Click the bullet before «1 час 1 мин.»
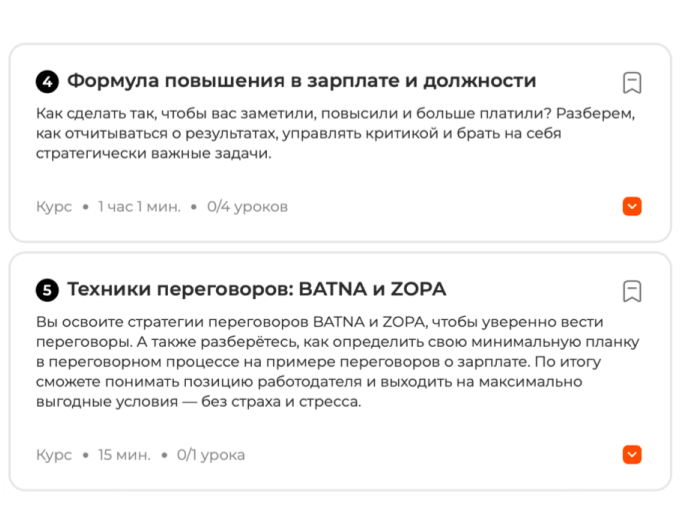The height and width of the screenshot is (524, 680). click(x=85, y=207)
